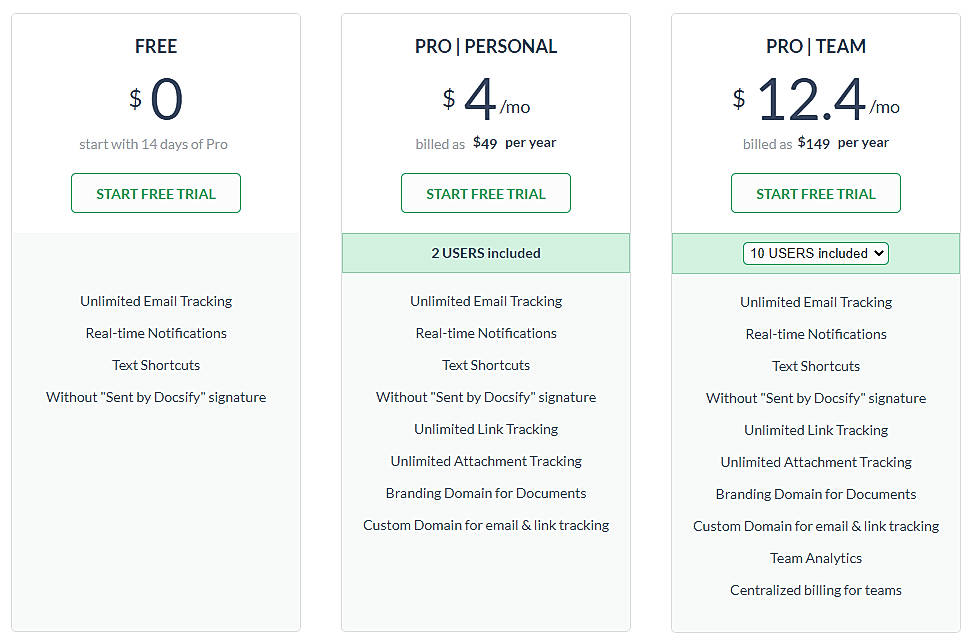Click Centralized billing for teams feature
This screenshot has height=642, width=973.
click(x=815, y=590)
